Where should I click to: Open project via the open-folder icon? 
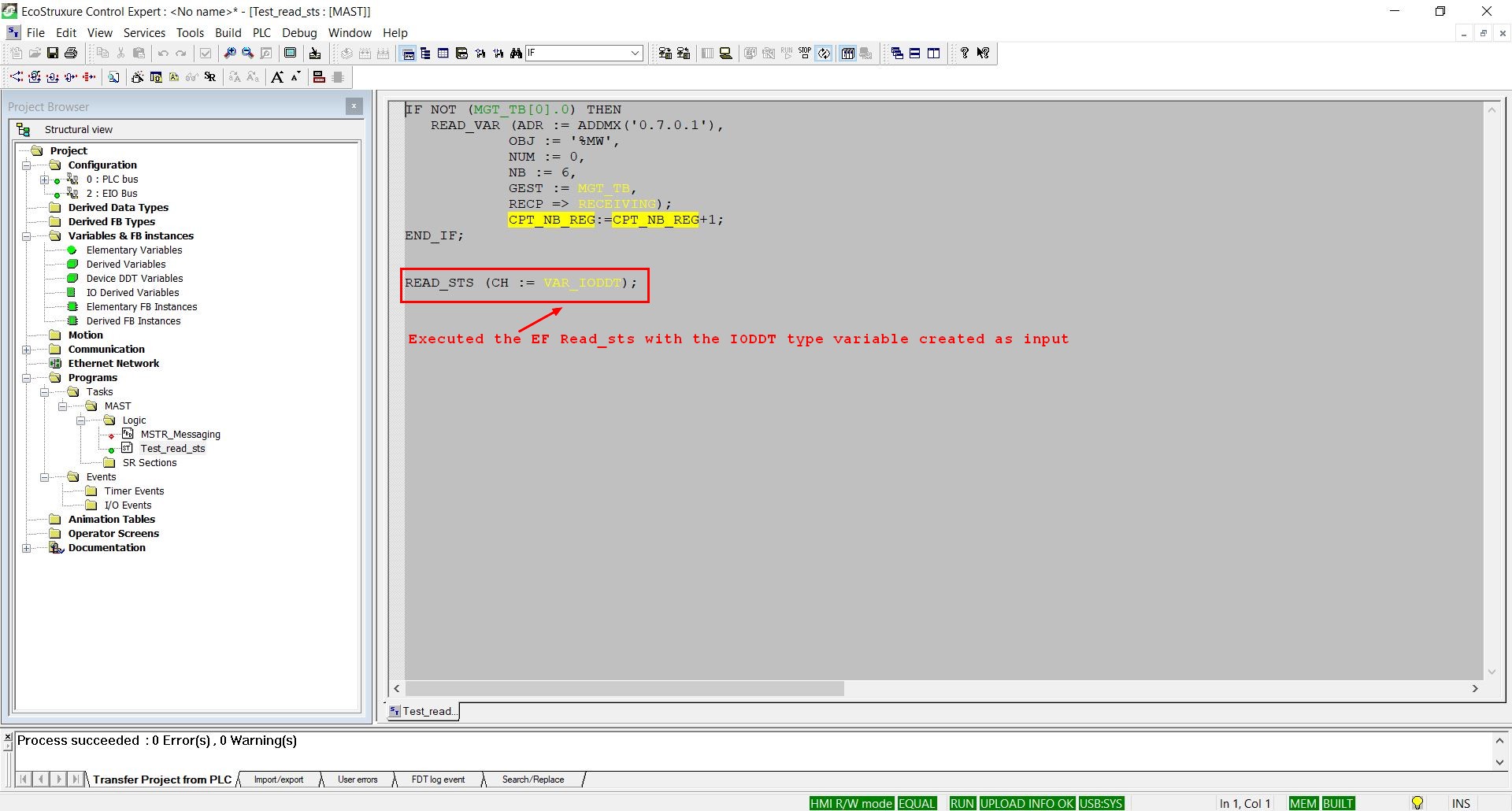35,53
